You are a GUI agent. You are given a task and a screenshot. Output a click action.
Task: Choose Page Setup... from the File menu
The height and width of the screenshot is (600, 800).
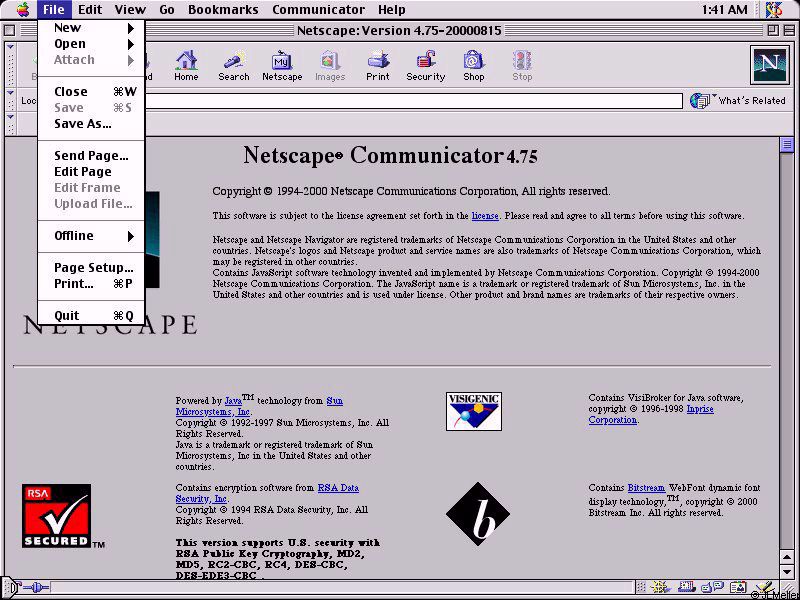coord(92,268)
